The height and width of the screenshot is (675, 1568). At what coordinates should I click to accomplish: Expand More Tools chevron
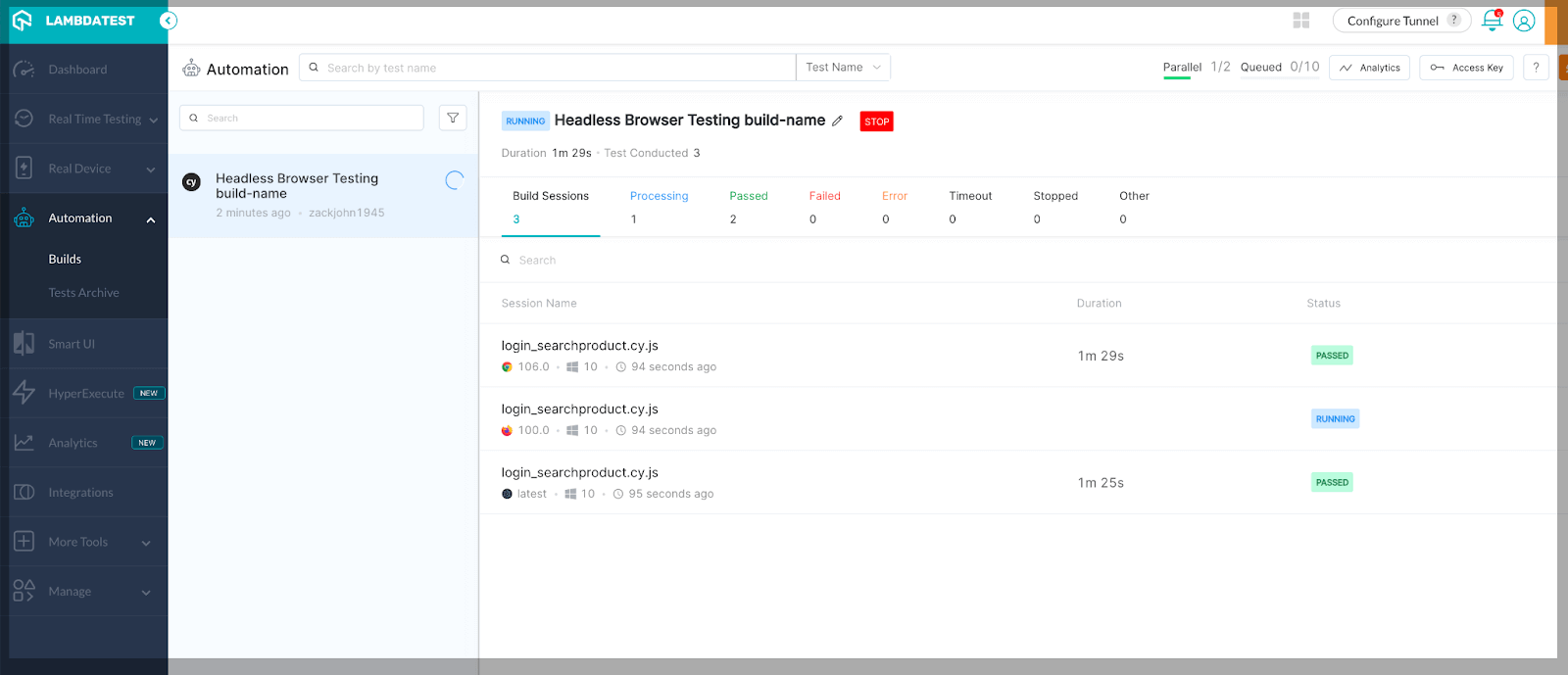146,544
